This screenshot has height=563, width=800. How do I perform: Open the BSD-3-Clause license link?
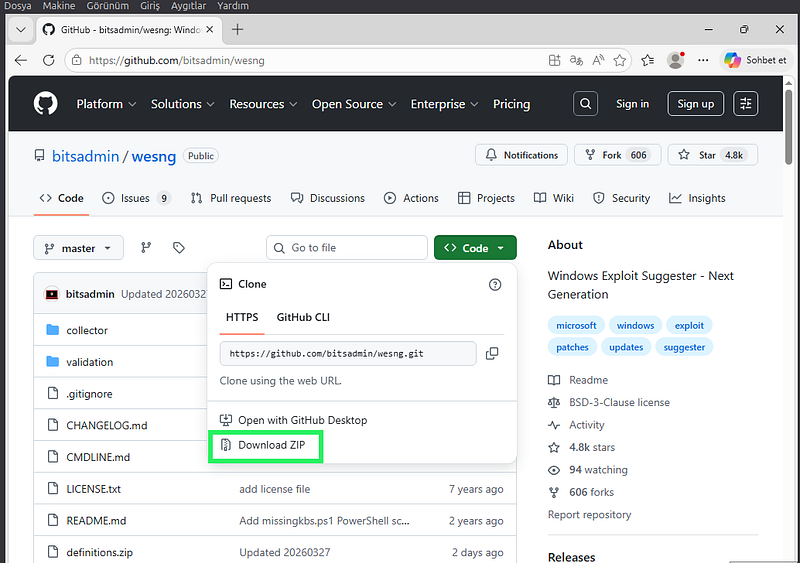[x=619, y=402]
